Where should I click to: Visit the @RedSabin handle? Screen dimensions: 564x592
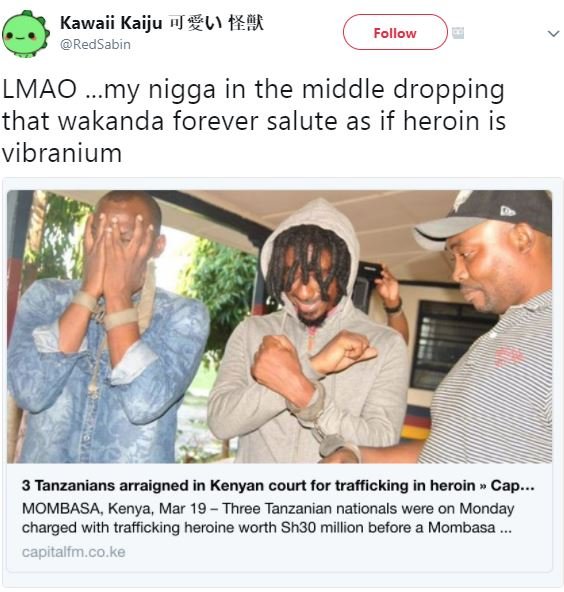pyautogui.click(x=96, y=45)
